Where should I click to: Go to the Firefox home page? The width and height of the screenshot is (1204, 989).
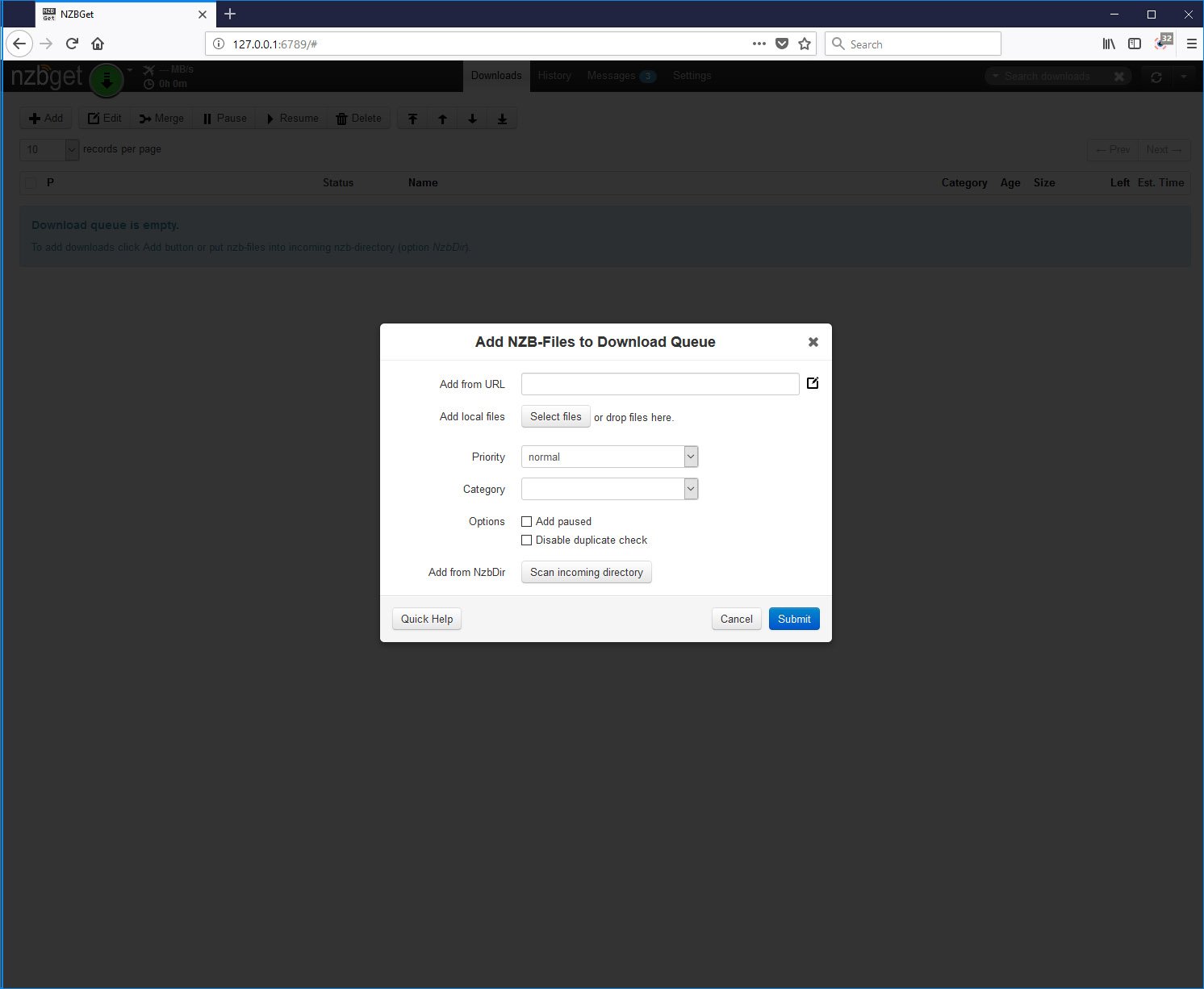coord(98,44)
